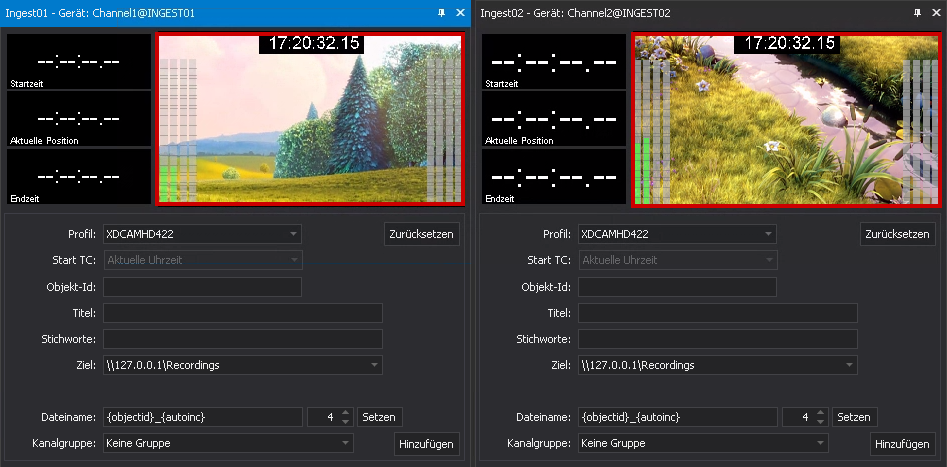Click the Endzeit display in Ingest01
Screen dimensions: 947x467
coord(79,176)
